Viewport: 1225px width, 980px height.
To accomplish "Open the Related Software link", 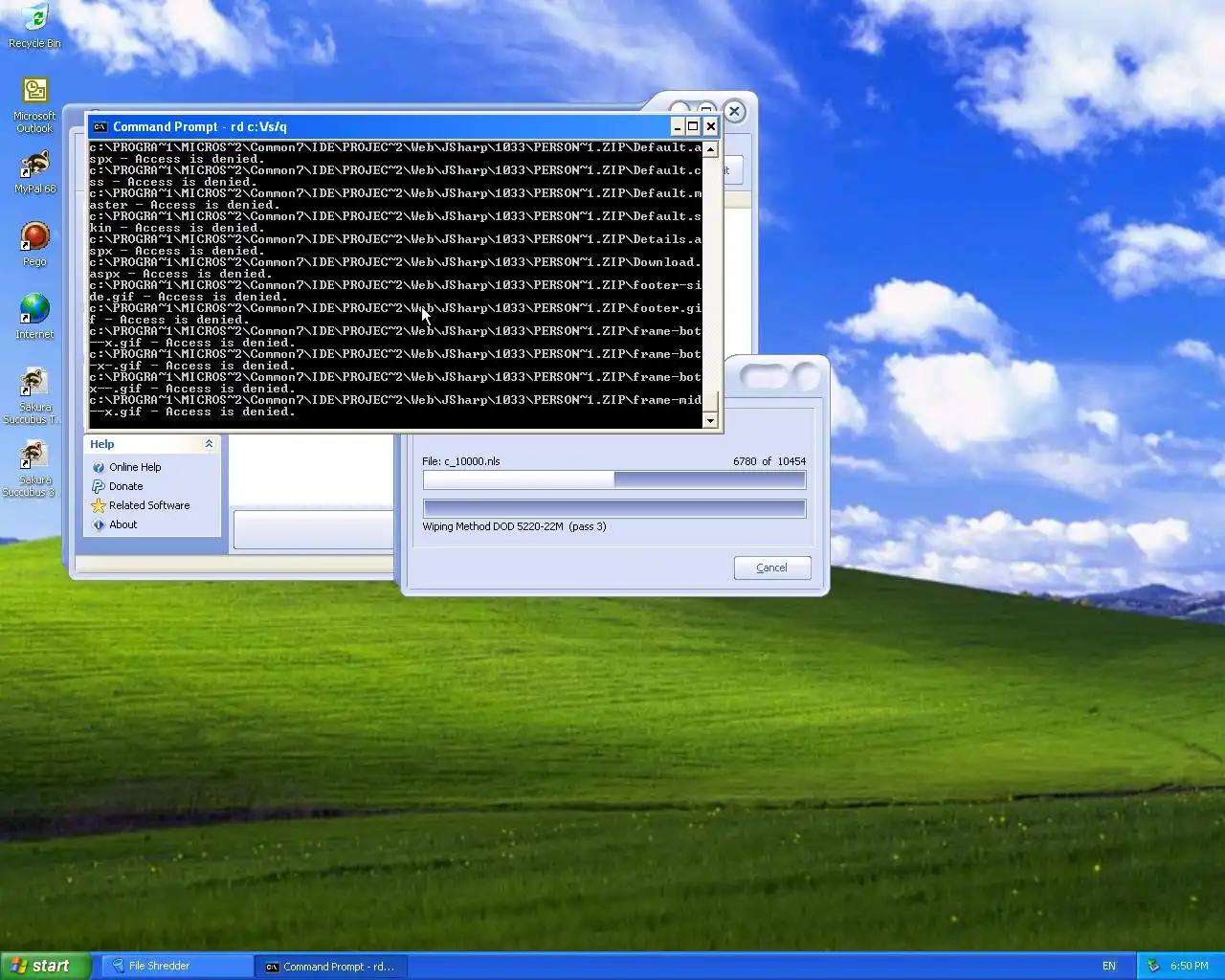I will click(x=149, y=505).
